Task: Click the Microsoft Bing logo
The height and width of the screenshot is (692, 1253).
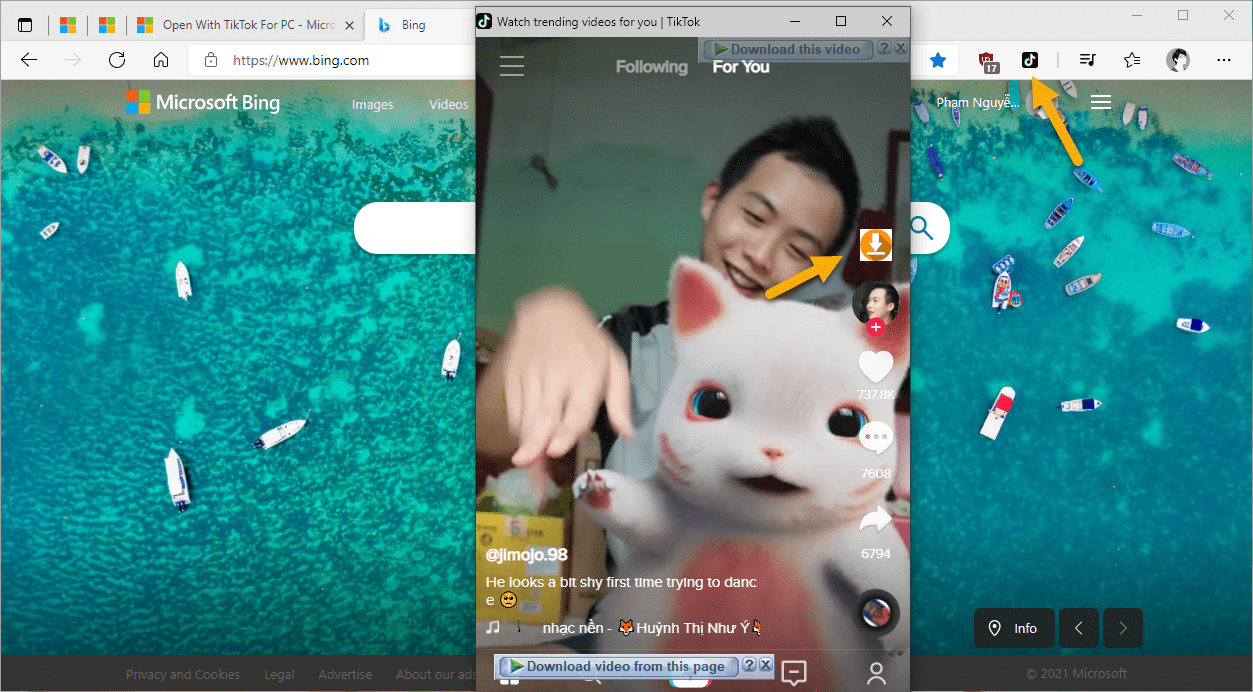Action: pos(203,102)
